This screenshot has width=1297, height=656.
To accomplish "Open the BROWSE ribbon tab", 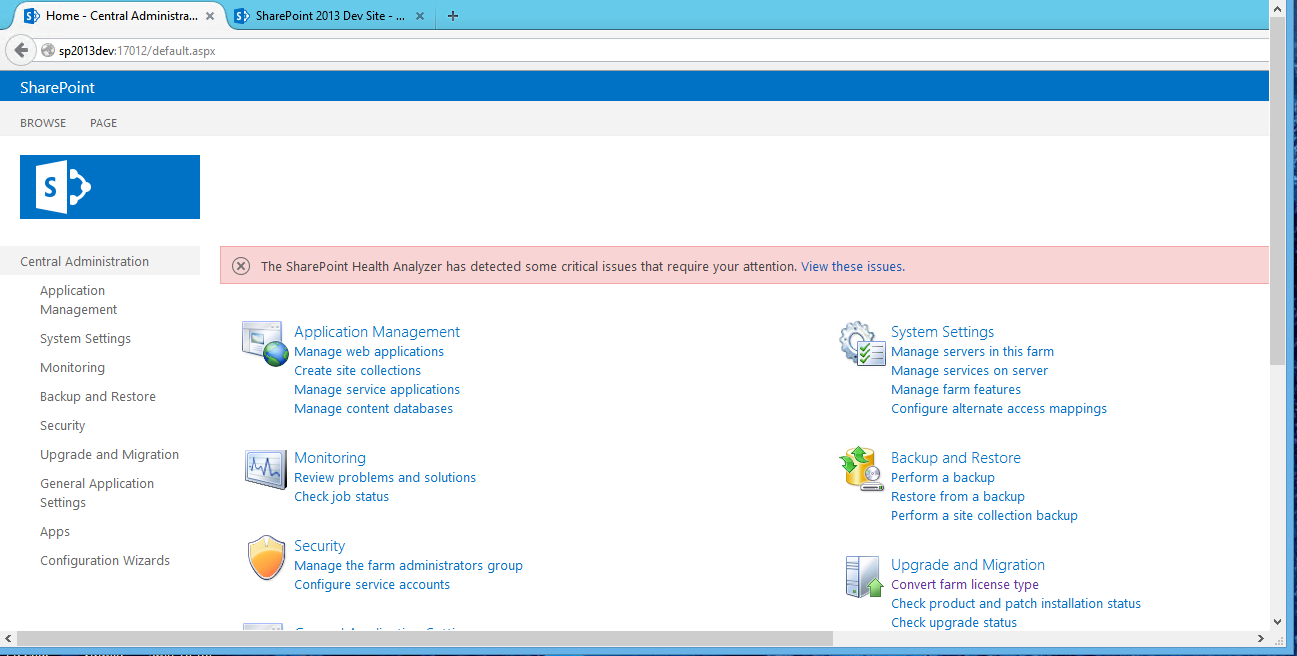I will pyautogui.click(x=43, y=123).
